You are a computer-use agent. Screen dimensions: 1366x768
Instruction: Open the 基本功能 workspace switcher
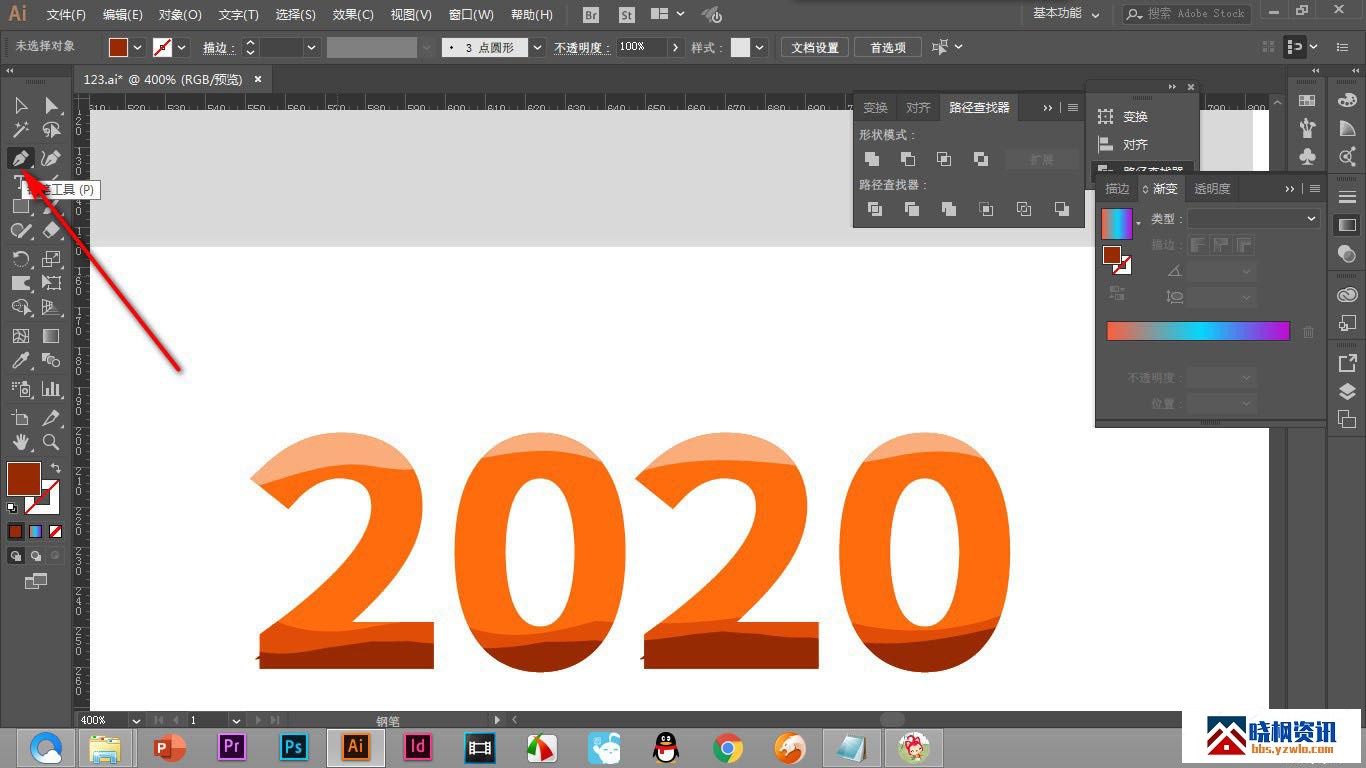[x=1066, y=14]
